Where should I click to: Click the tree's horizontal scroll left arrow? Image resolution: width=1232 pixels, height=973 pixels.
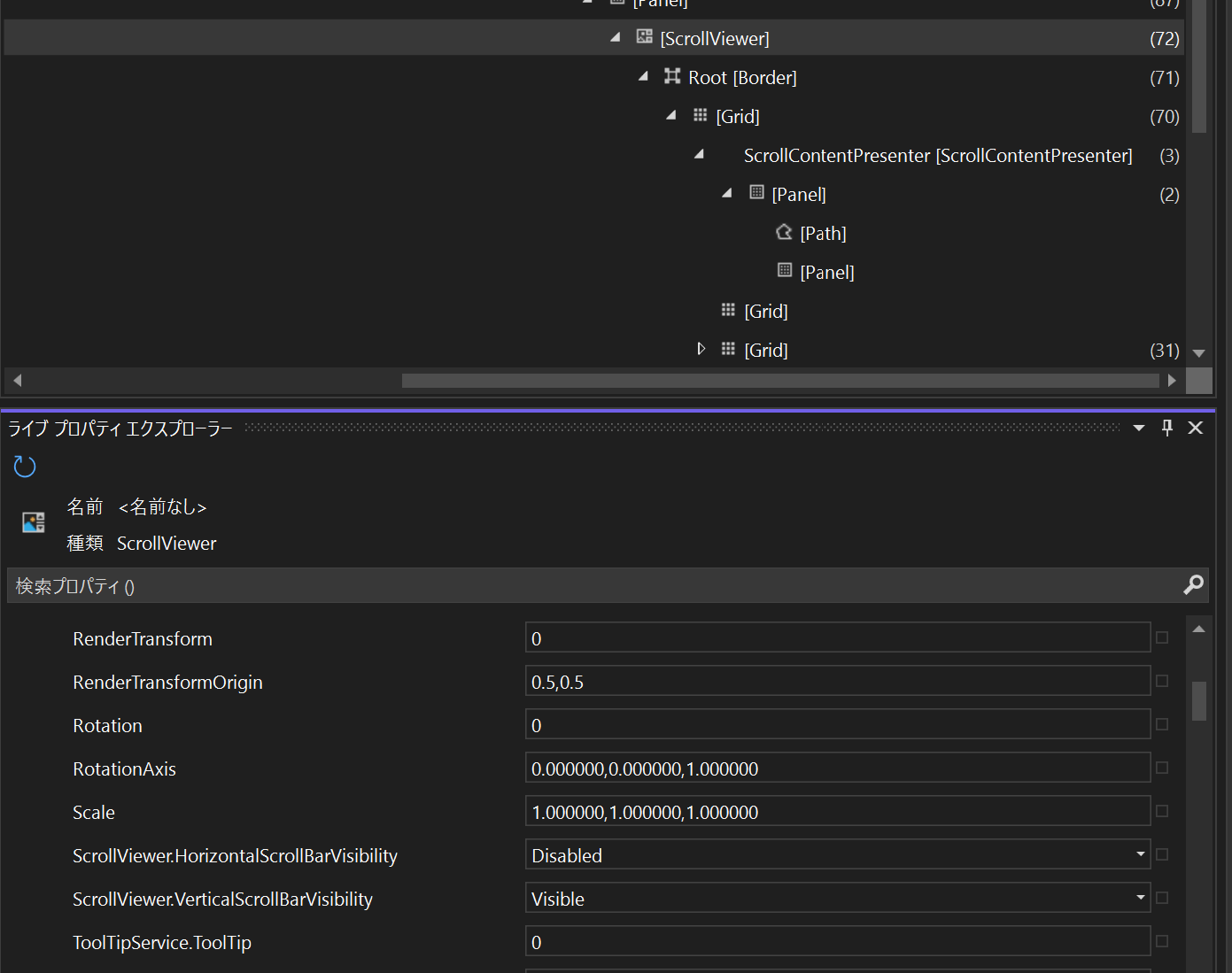click(17, 381)
